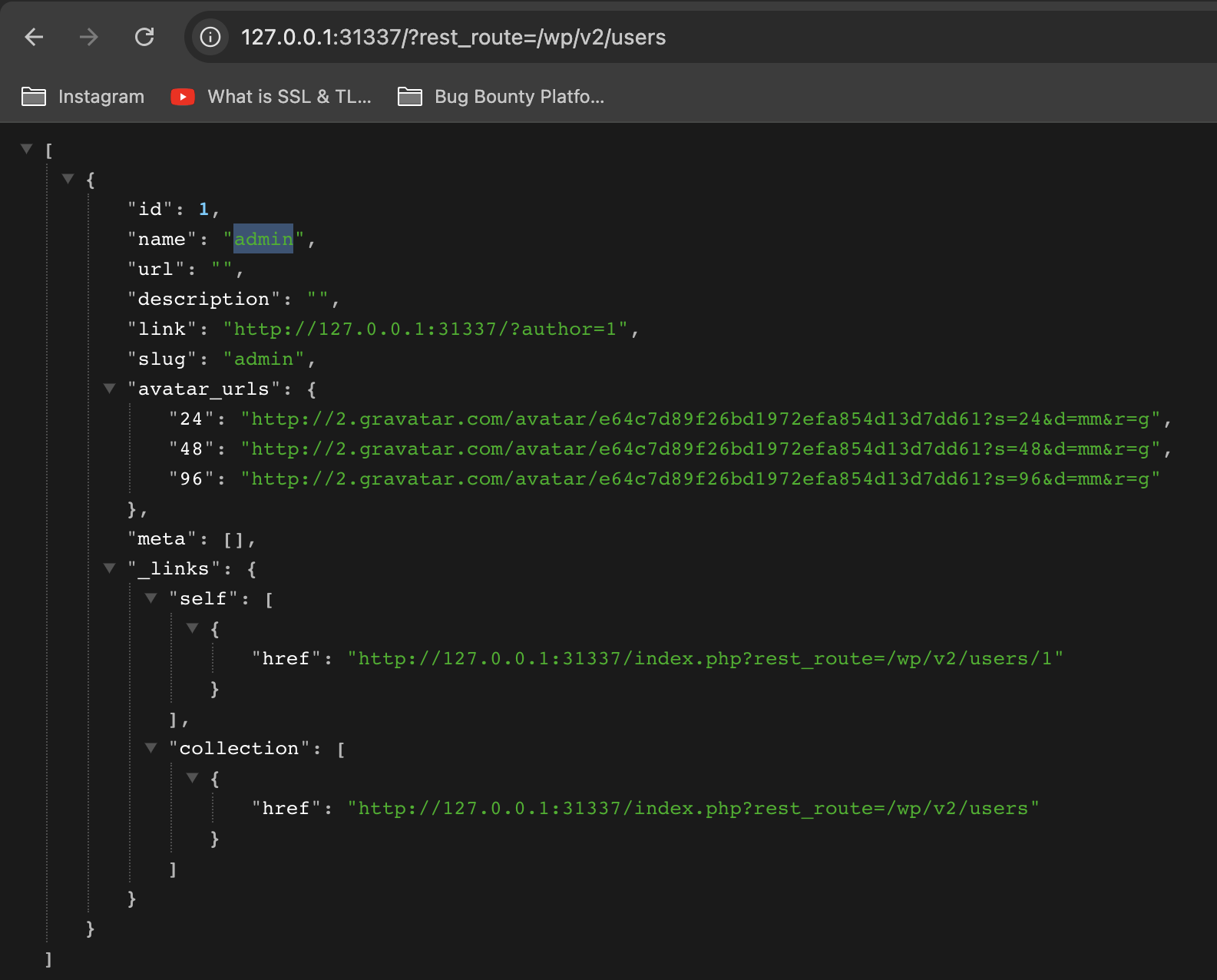This screenshot has width=1217, height=980.
Task: Open the Instagram bookmark folder
Action: (83, 97)
